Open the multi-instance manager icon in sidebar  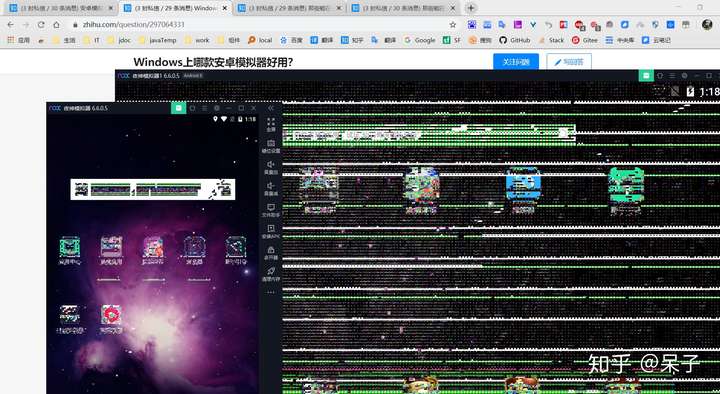(x=271, y=253)
